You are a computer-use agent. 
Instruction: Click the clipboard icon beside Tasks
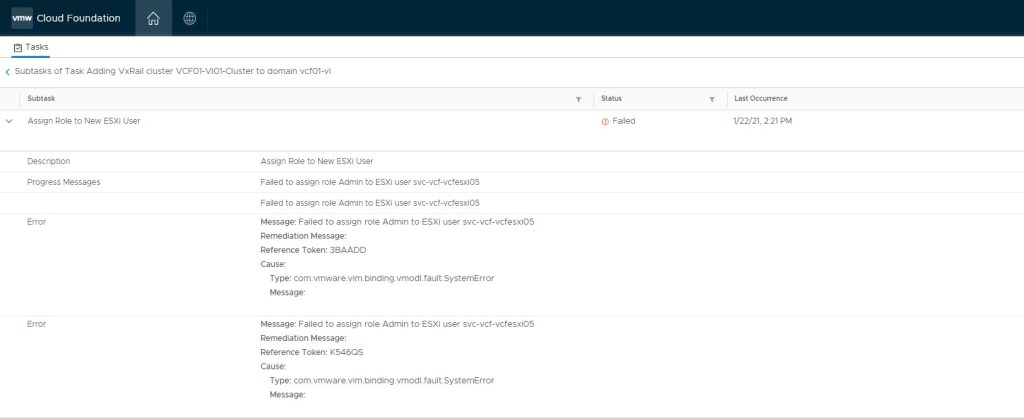point(17,47)
